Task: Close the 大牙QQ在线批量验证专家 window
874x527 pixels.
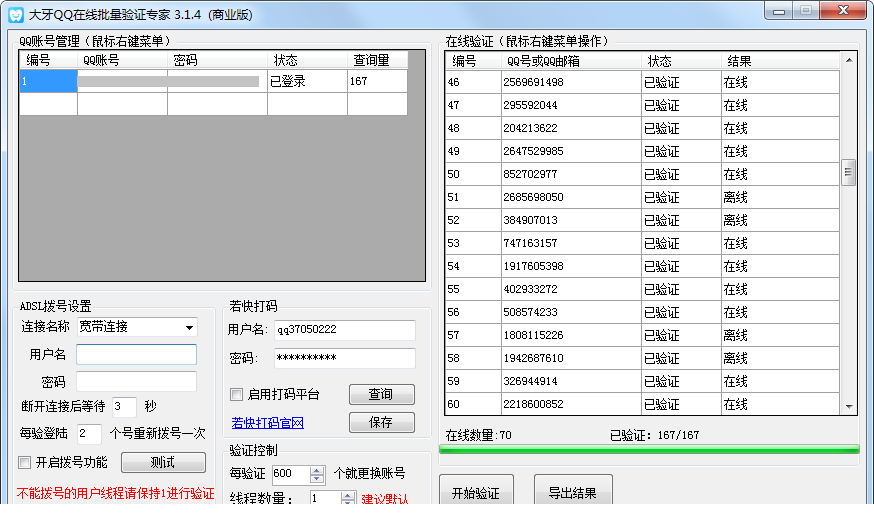Action: pyautogui.click(x=843, y=11)
